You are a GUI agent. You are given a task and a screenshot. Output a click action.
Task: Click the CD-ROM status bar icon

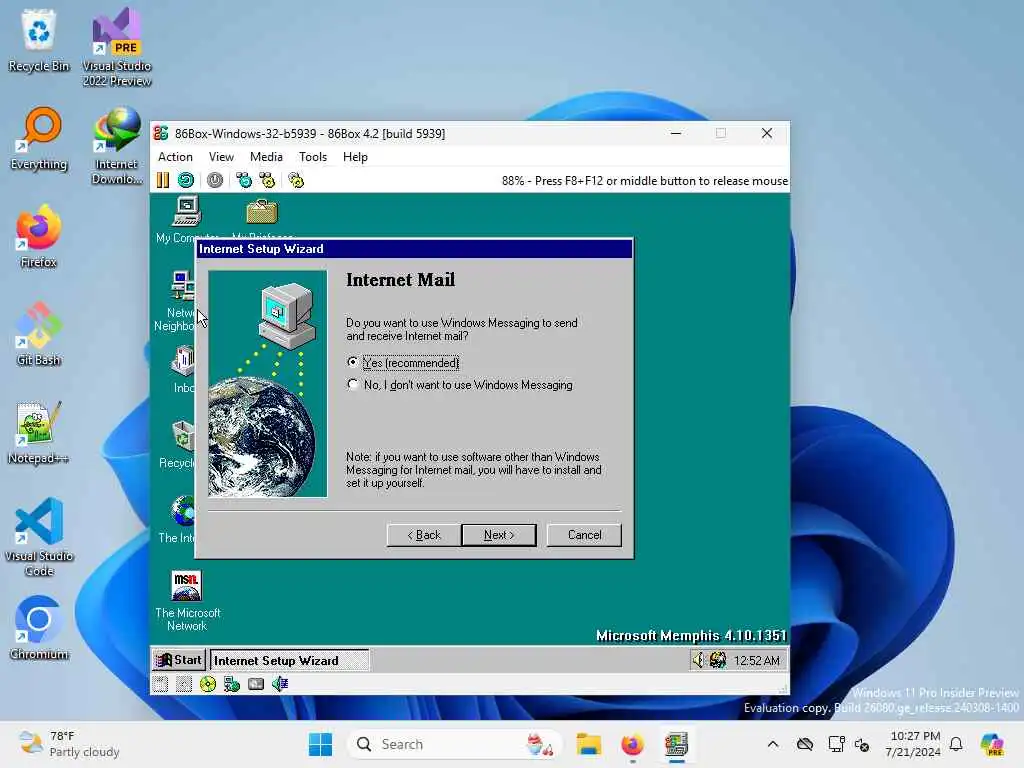pyautogui.click(x=208, y=684)
